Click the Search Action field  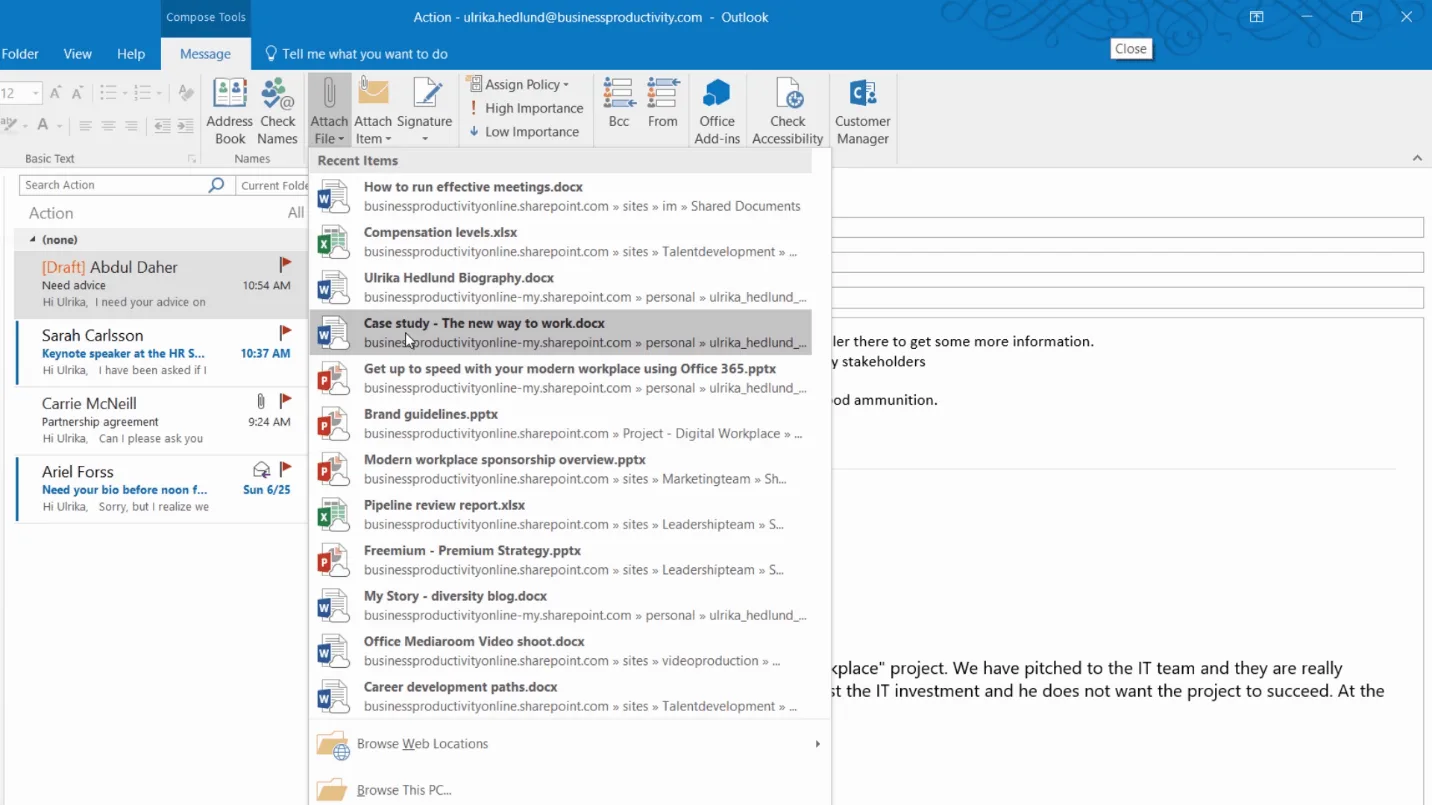(x=114, y=185)
